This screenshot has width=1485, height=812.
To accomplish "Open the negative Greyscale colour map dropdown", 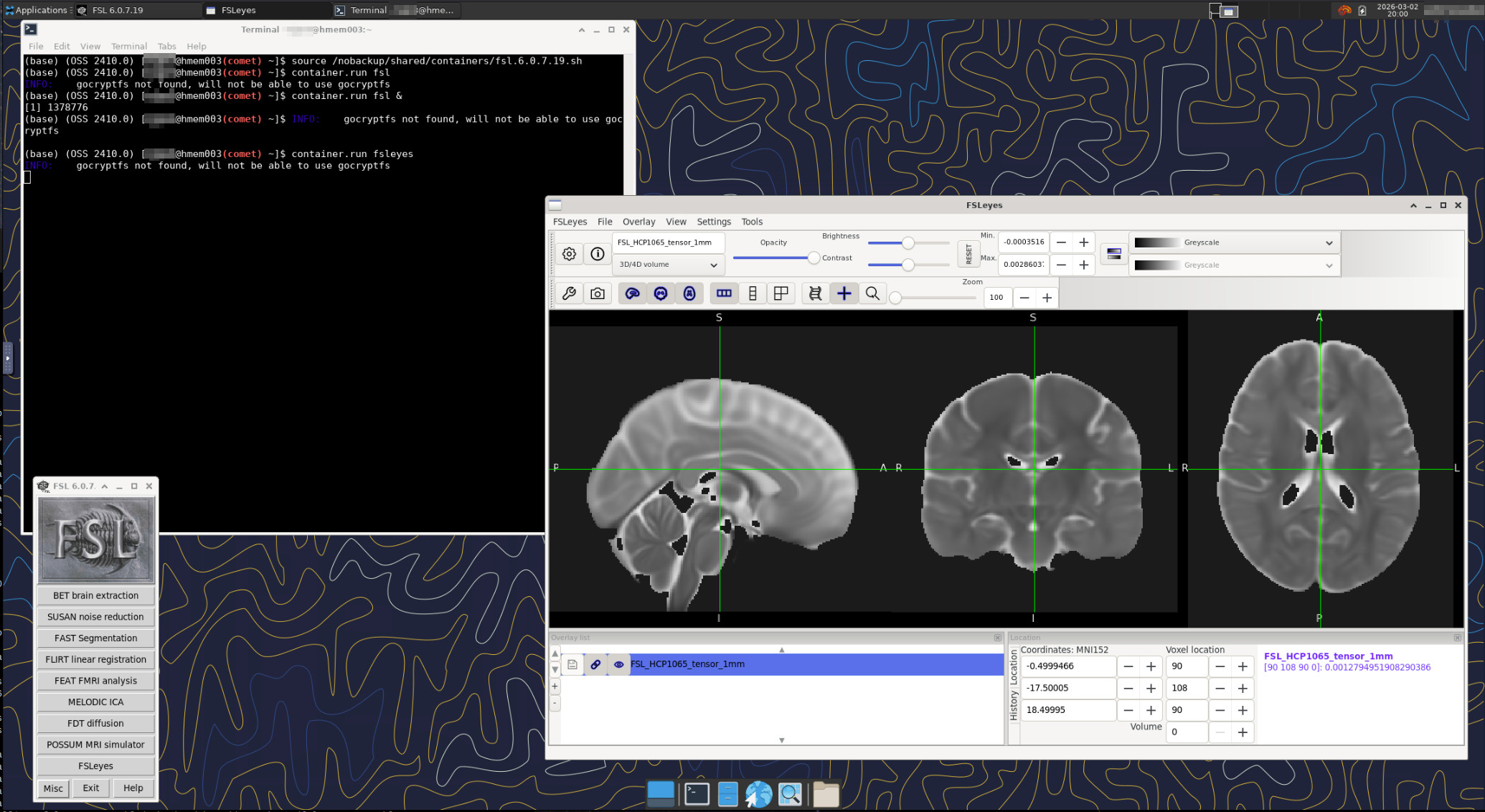I will (1234, 265).
